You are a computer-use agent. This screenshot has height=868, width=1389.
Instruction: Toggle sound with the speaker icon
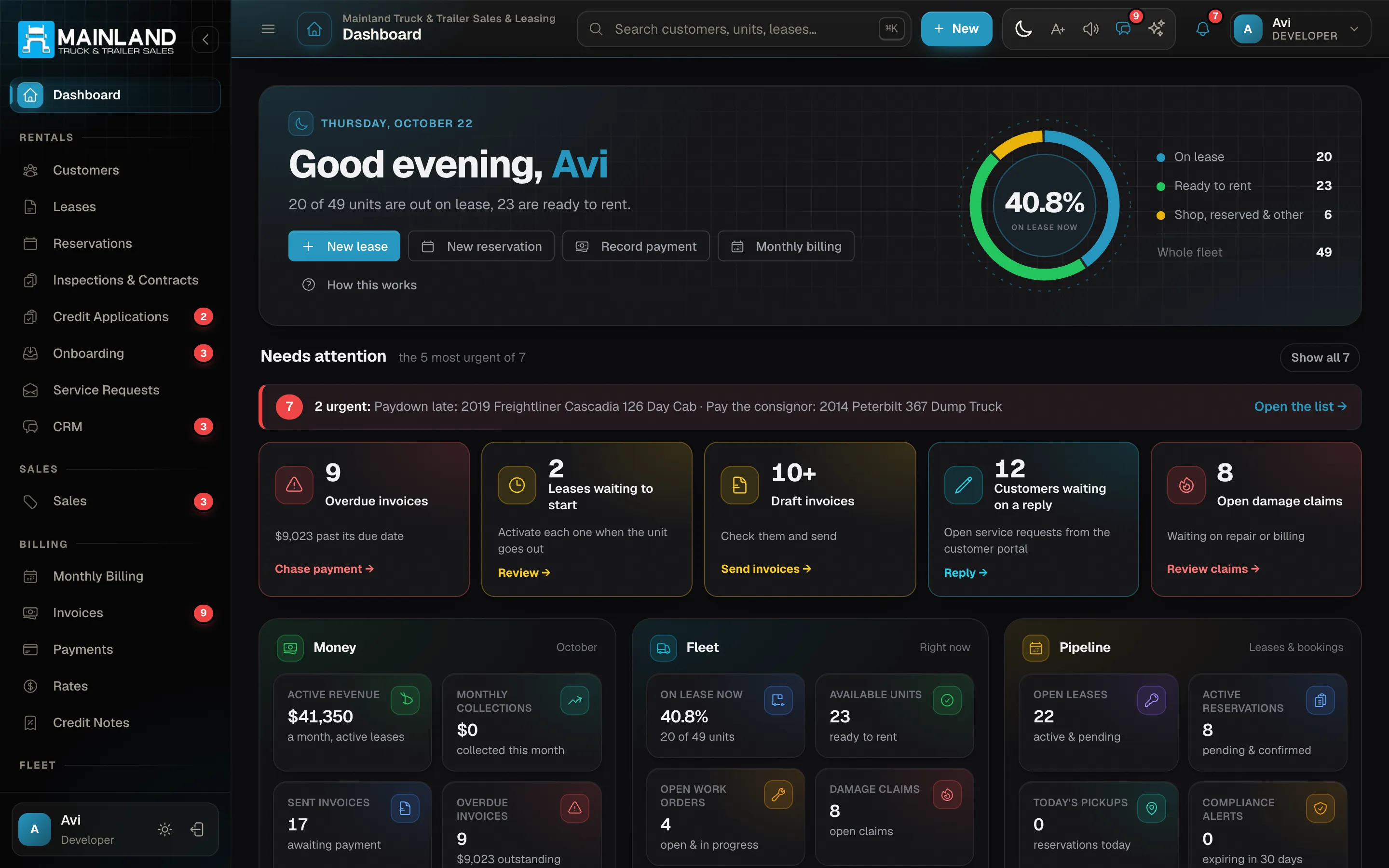tap(1090, 29)
